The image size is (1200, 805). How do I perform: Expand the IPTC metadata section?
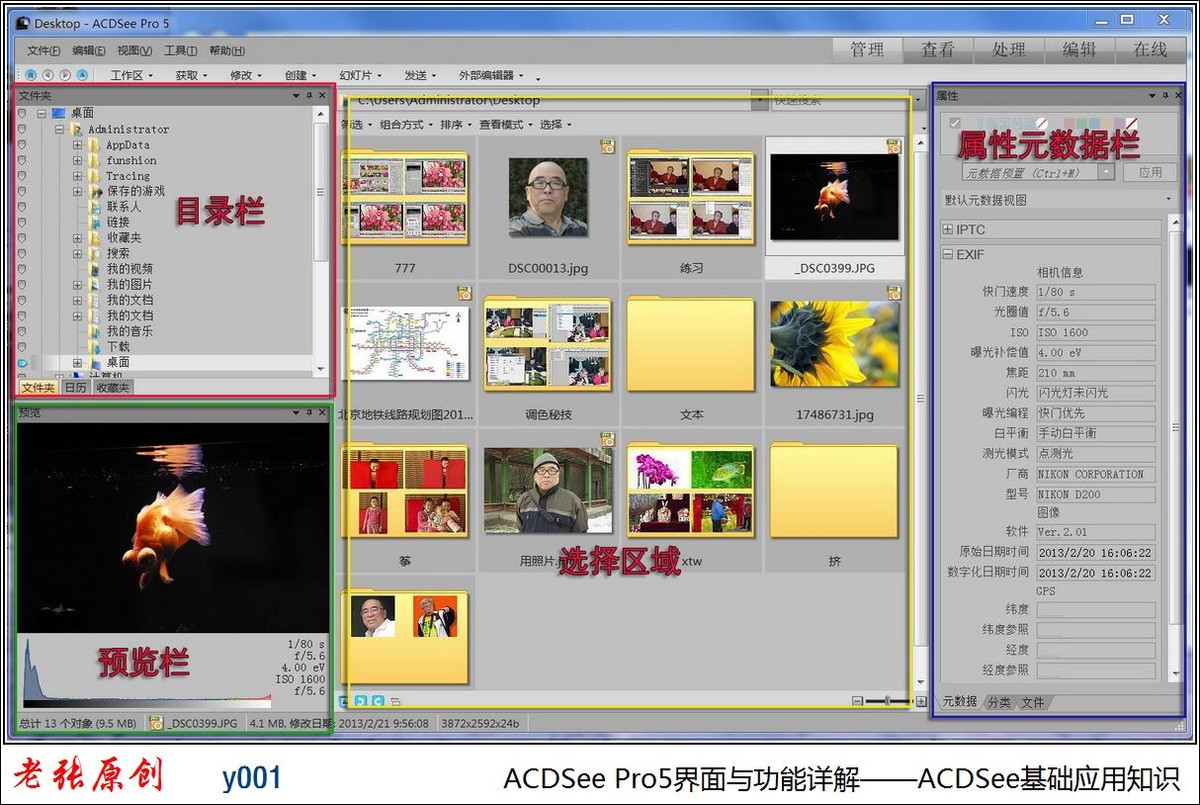point(948,230)
